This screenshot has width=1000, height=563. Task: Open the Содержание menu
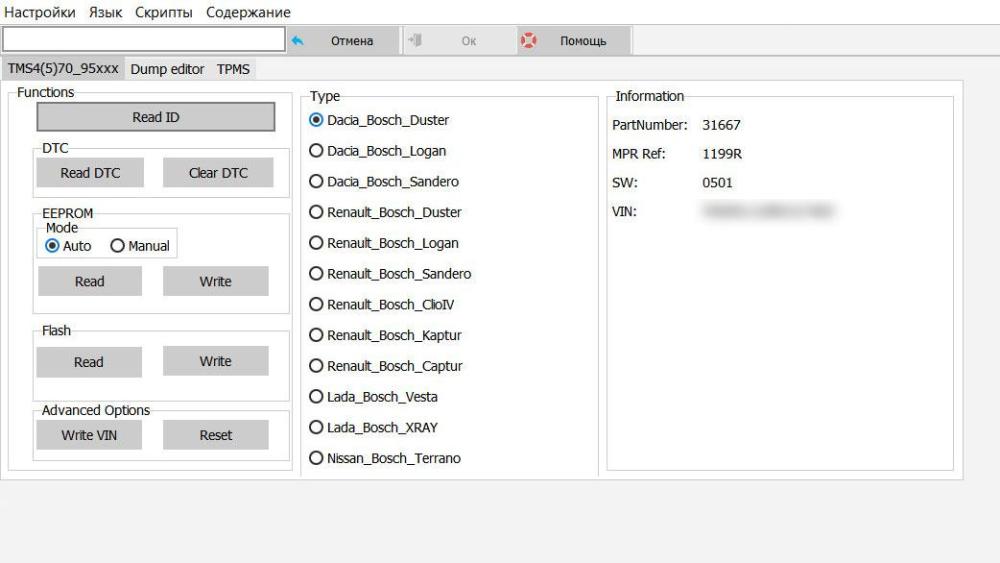coord(248,12)
